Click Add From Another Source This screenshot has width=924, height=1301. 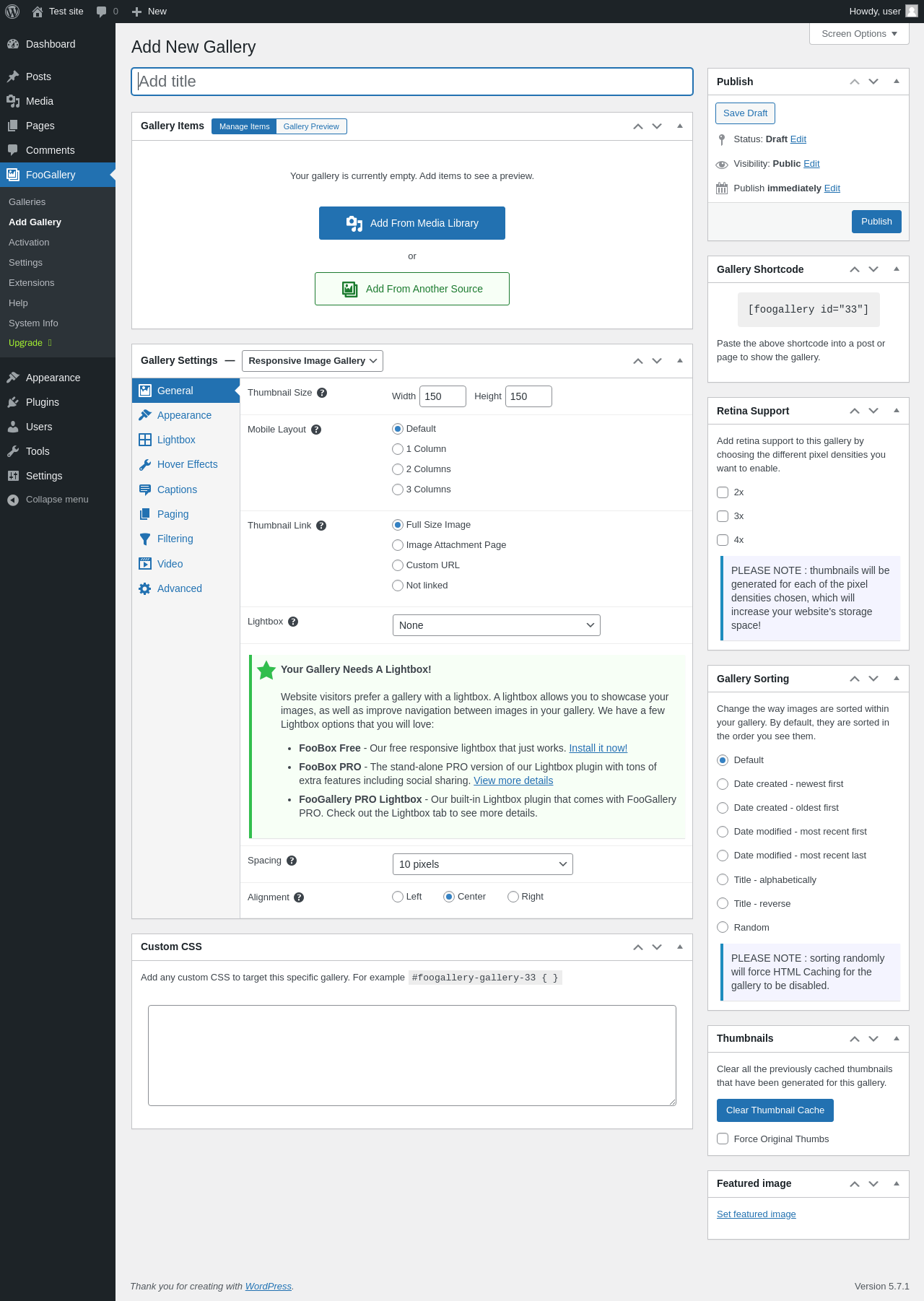412,289
